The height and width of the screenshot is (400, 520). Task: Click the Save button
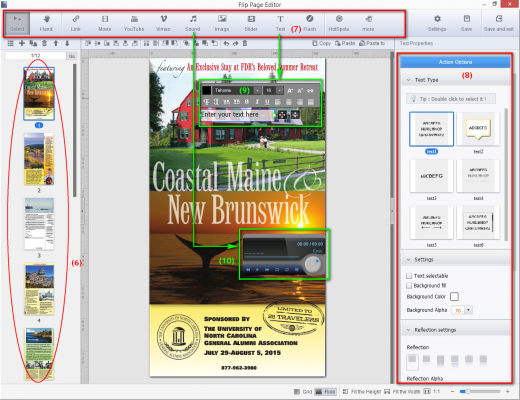point(466,23)
